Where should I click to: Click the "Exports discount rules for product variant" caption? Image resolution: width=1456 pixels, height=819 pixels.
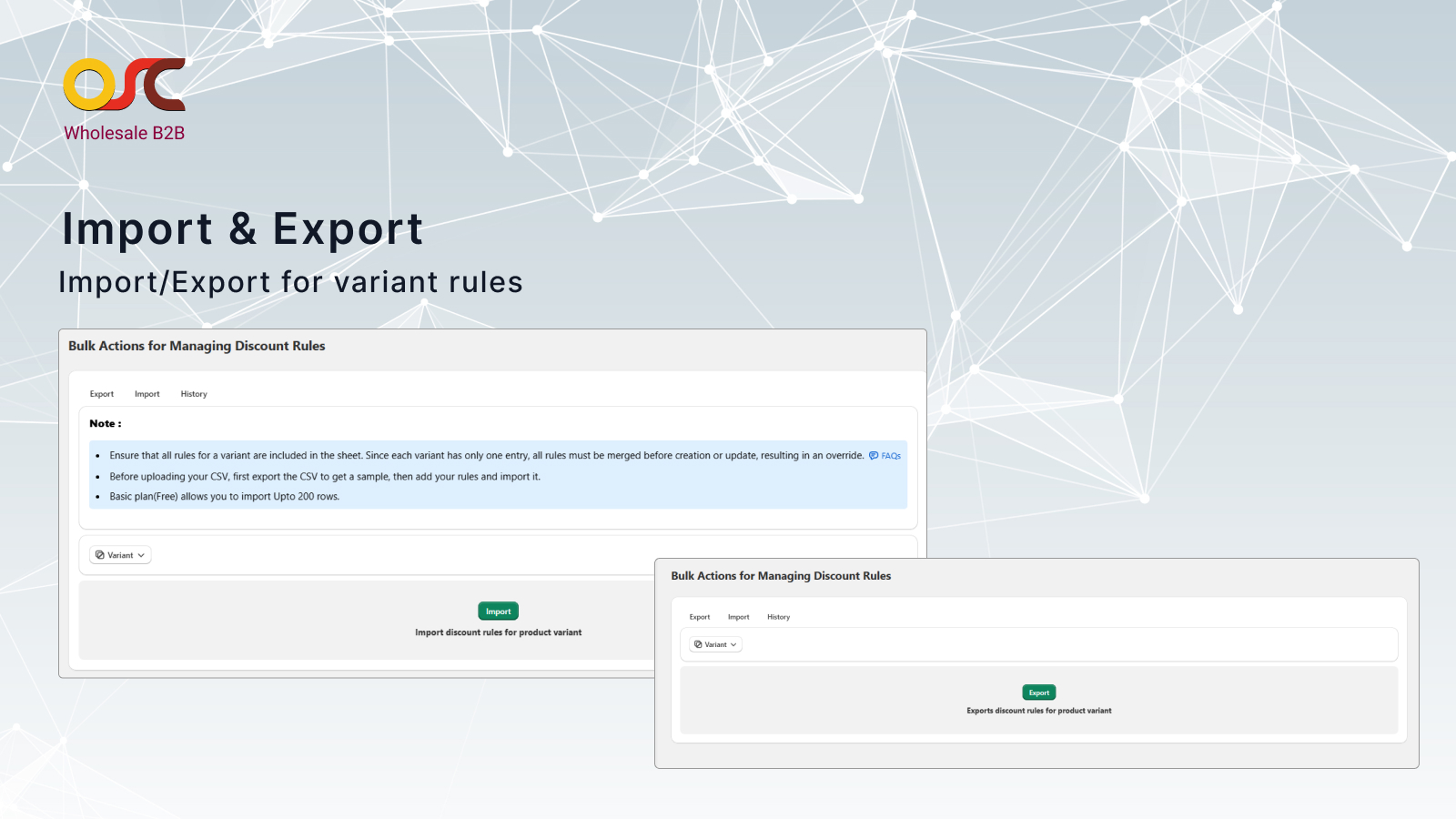pos(1038,711)
